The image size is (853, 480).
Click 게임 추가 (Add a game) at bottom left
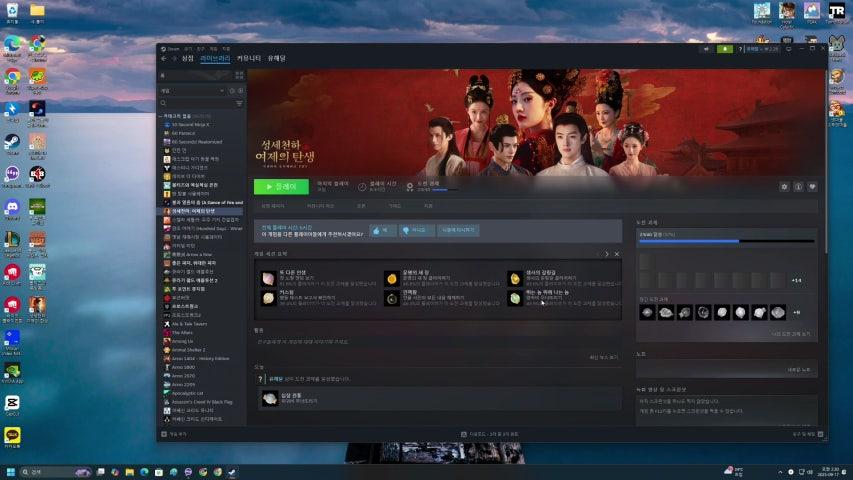[x=174, y=434]
